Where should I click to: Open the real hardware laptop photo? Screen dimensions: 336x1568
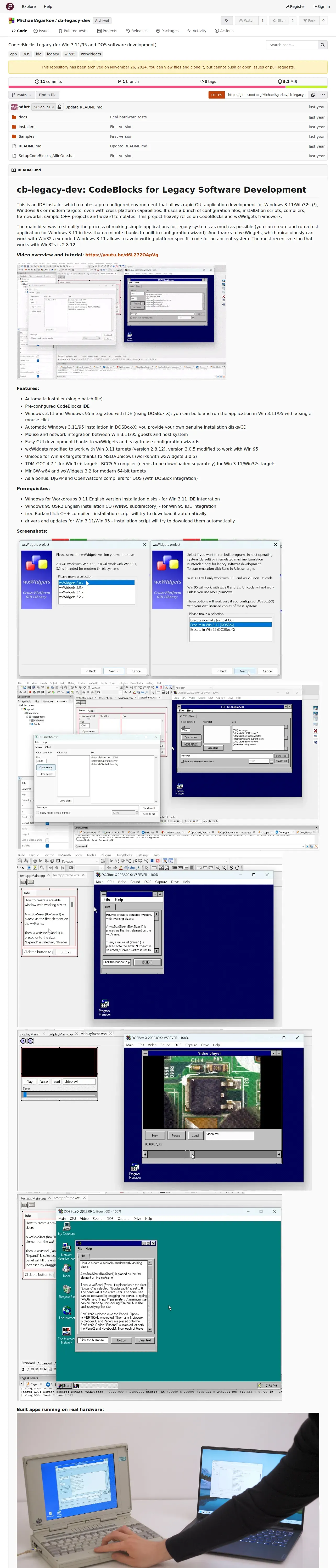168,1490
